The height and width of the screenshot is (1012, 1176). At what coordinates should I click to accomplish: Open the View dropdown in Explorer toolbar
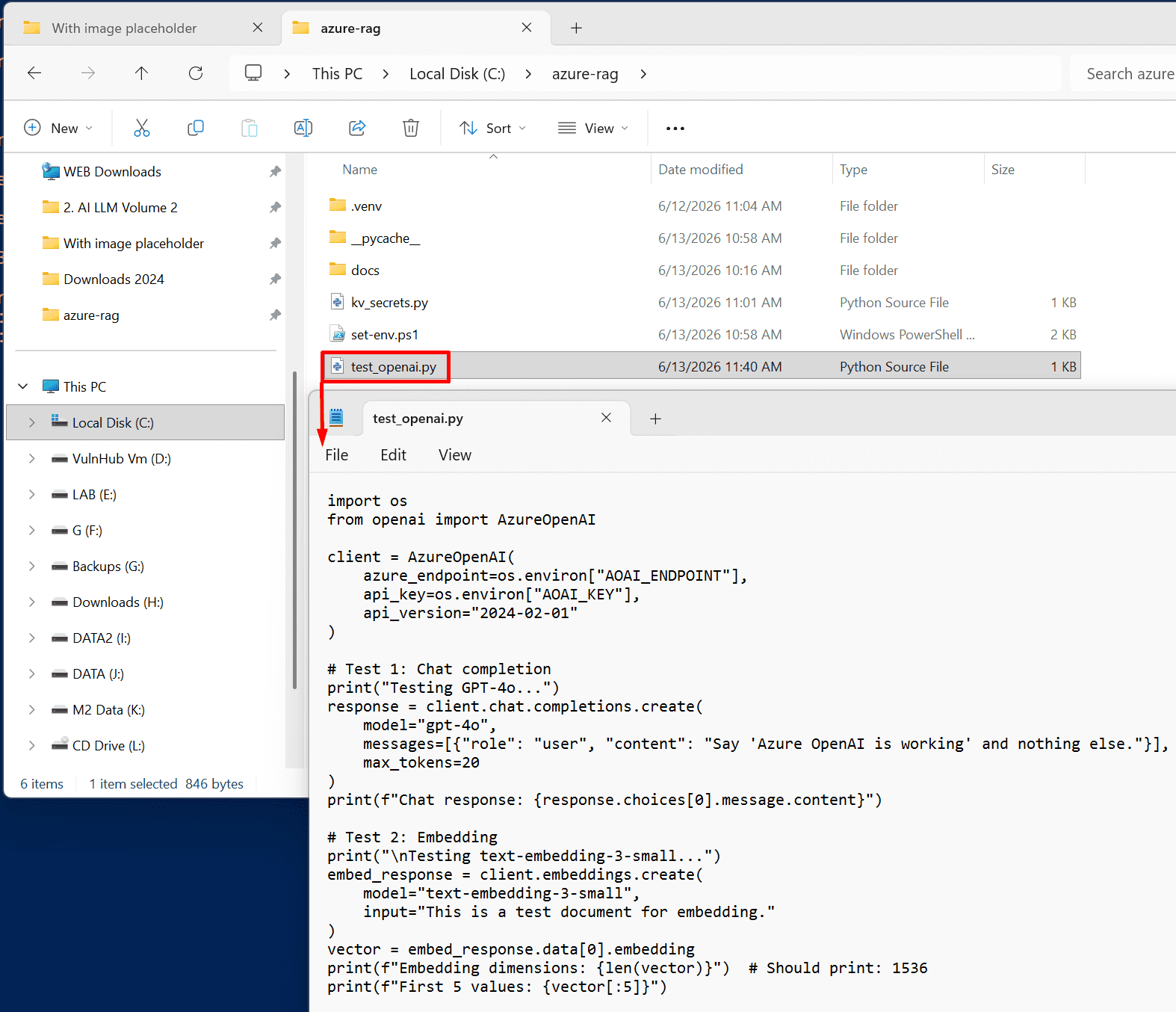[593, 128]
